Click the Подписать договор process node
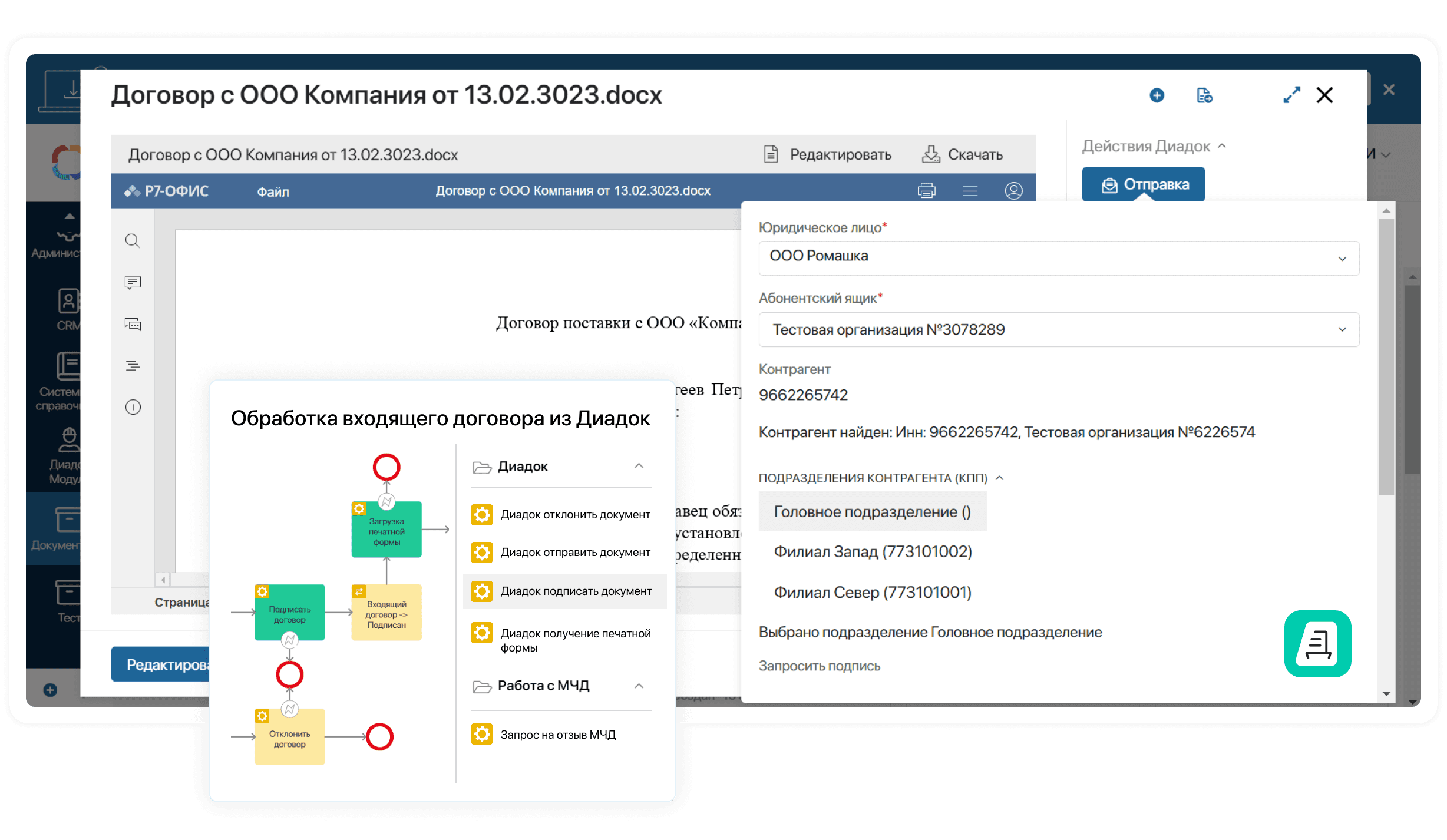This screenshot has height=840, width=1447. (x=289, y=613)
